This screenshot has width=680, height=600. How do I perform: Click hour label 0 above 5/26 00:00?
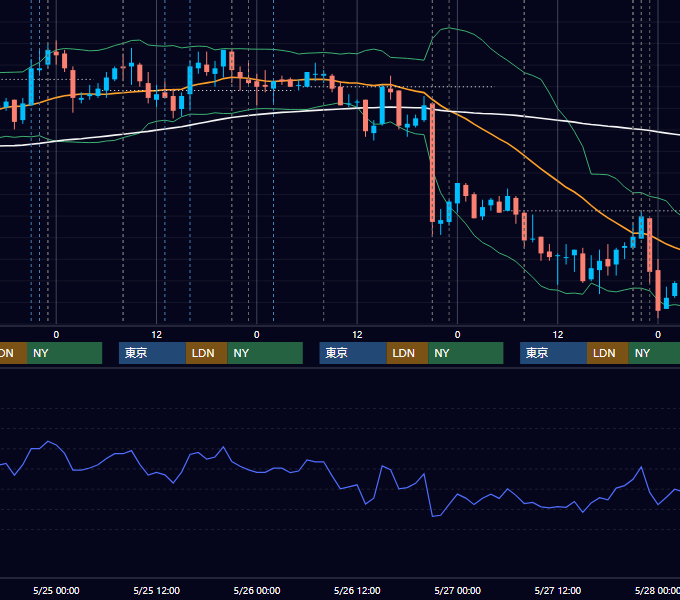point(257,335)
